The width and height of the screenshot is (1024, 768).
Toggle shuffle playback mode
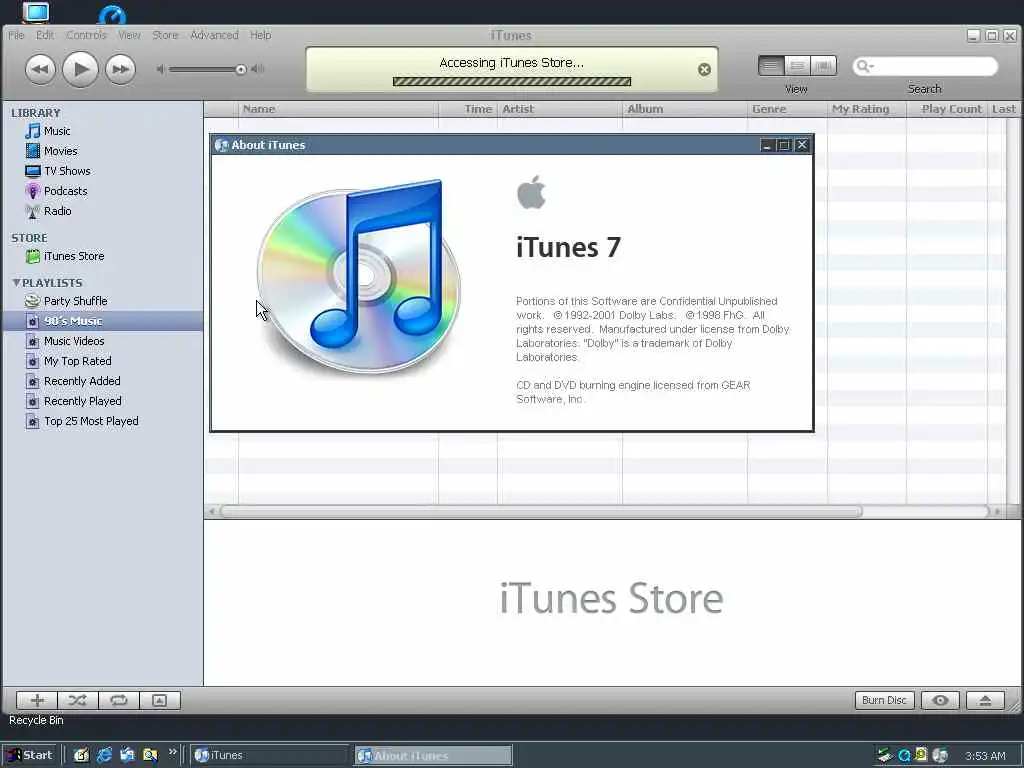tap(78, 701)
